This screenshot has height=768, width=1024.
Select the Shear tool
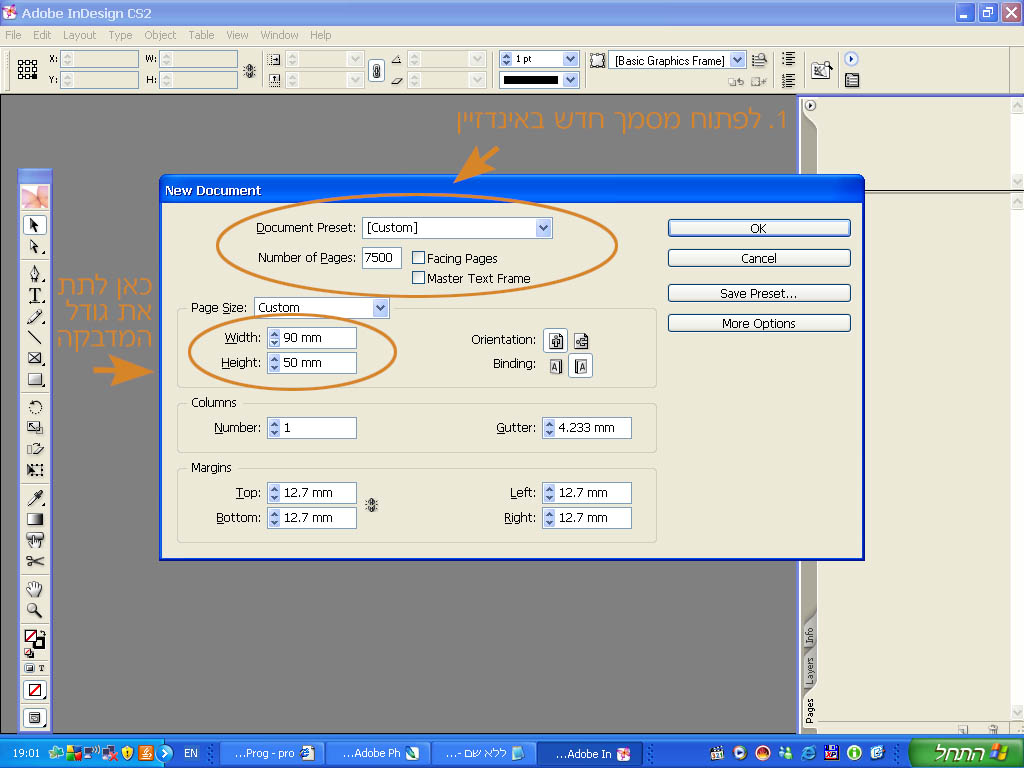35,449
